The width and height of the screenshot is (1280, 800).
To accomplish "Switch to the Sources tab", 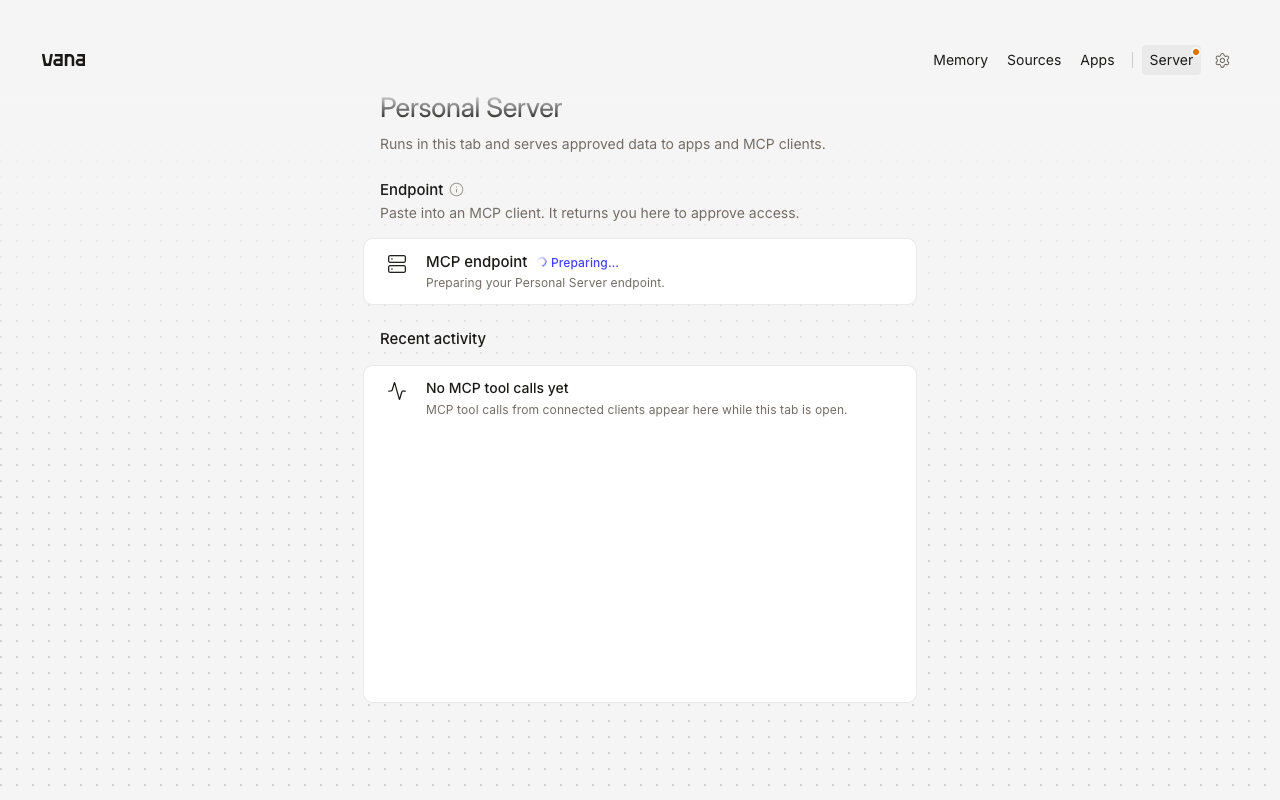I will pos(1034,60).
